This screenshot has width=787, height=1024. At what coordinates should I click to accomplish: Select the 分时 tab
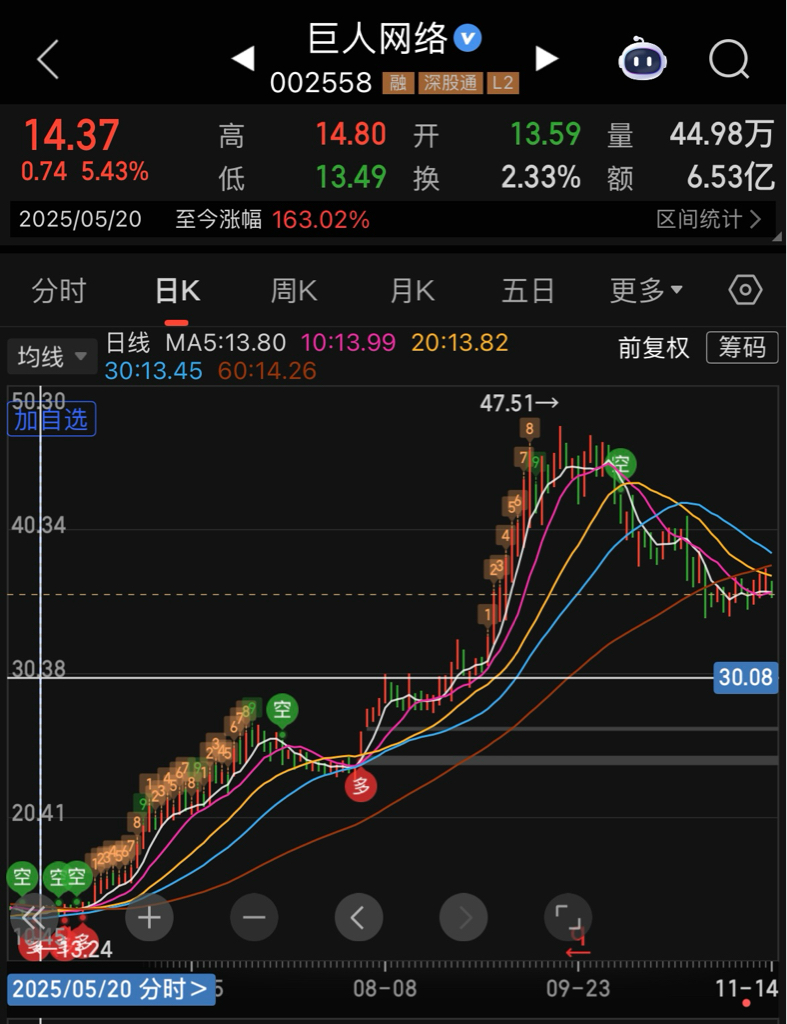coord(59,290)
